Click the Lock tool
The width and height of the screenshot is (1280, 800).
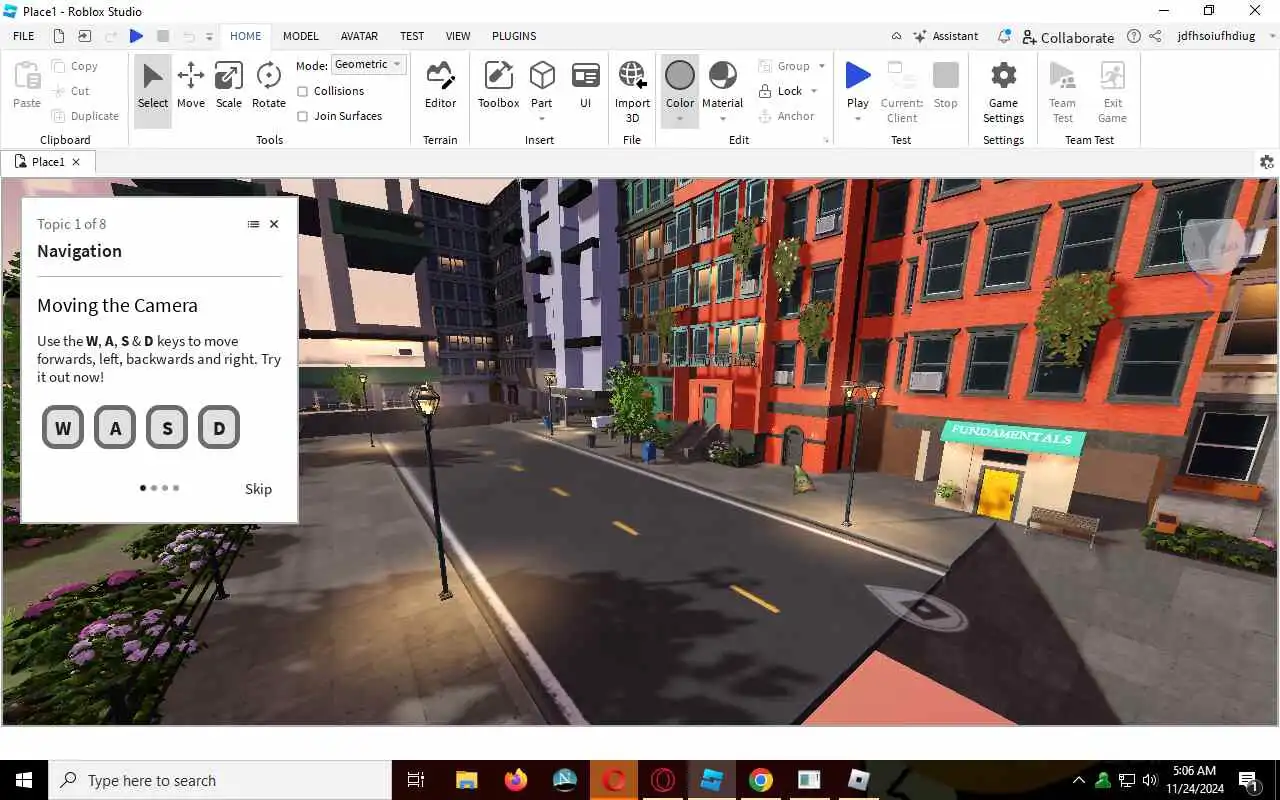(780, 91)
